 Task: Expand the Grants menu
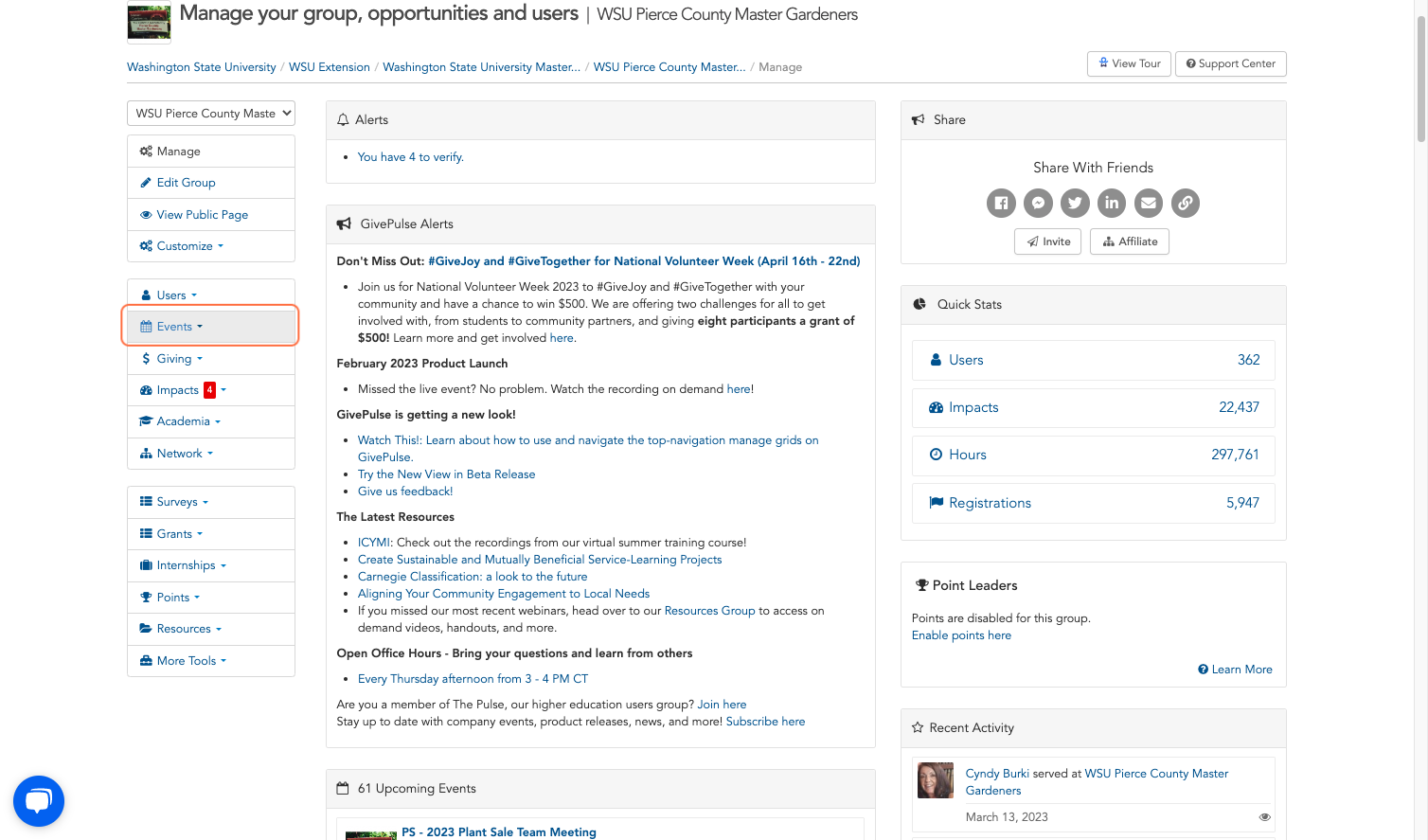211,534
